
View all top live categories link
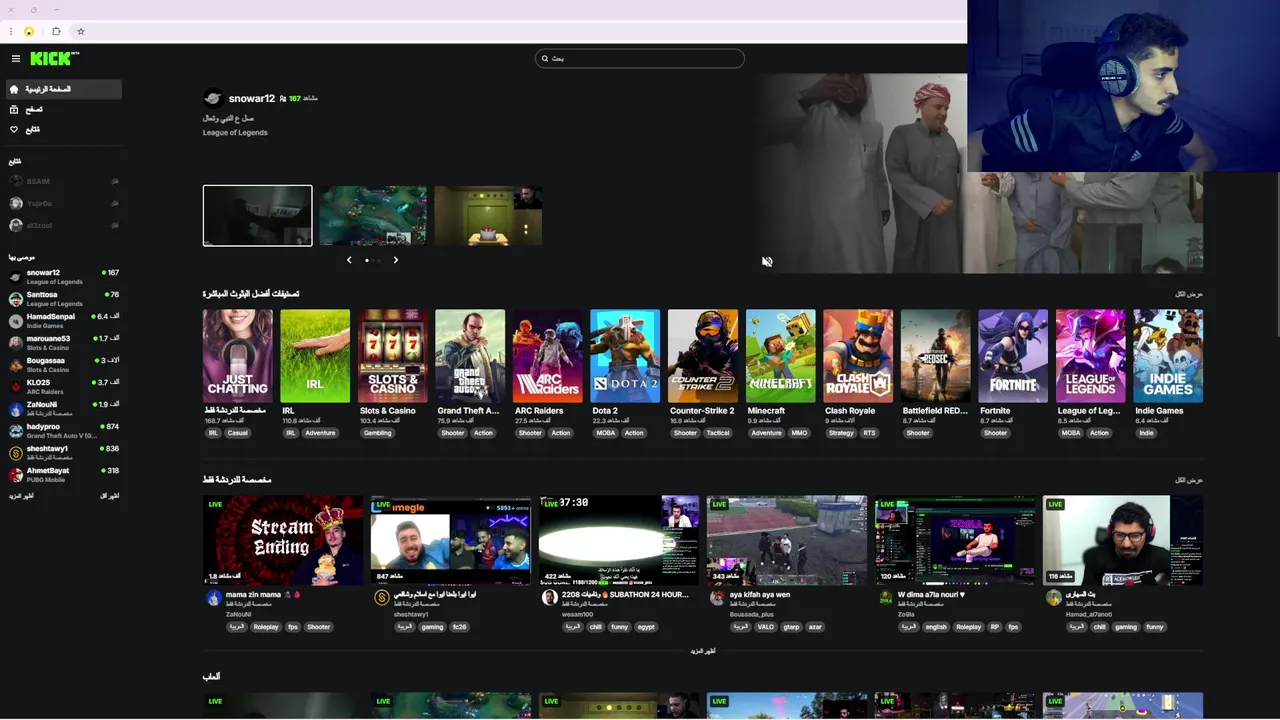click(1189, 294)
